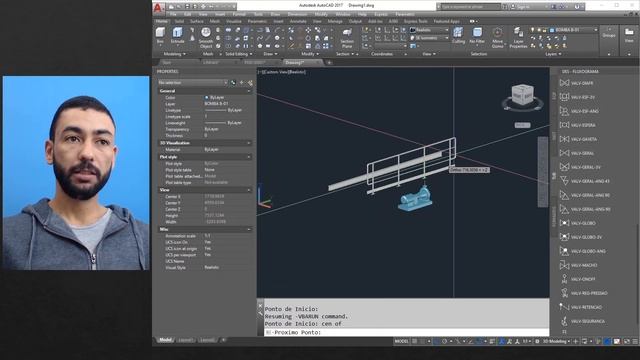
Task: Switch to the Model layout tab
Action: pyautogui.click(x=165, y=340)
